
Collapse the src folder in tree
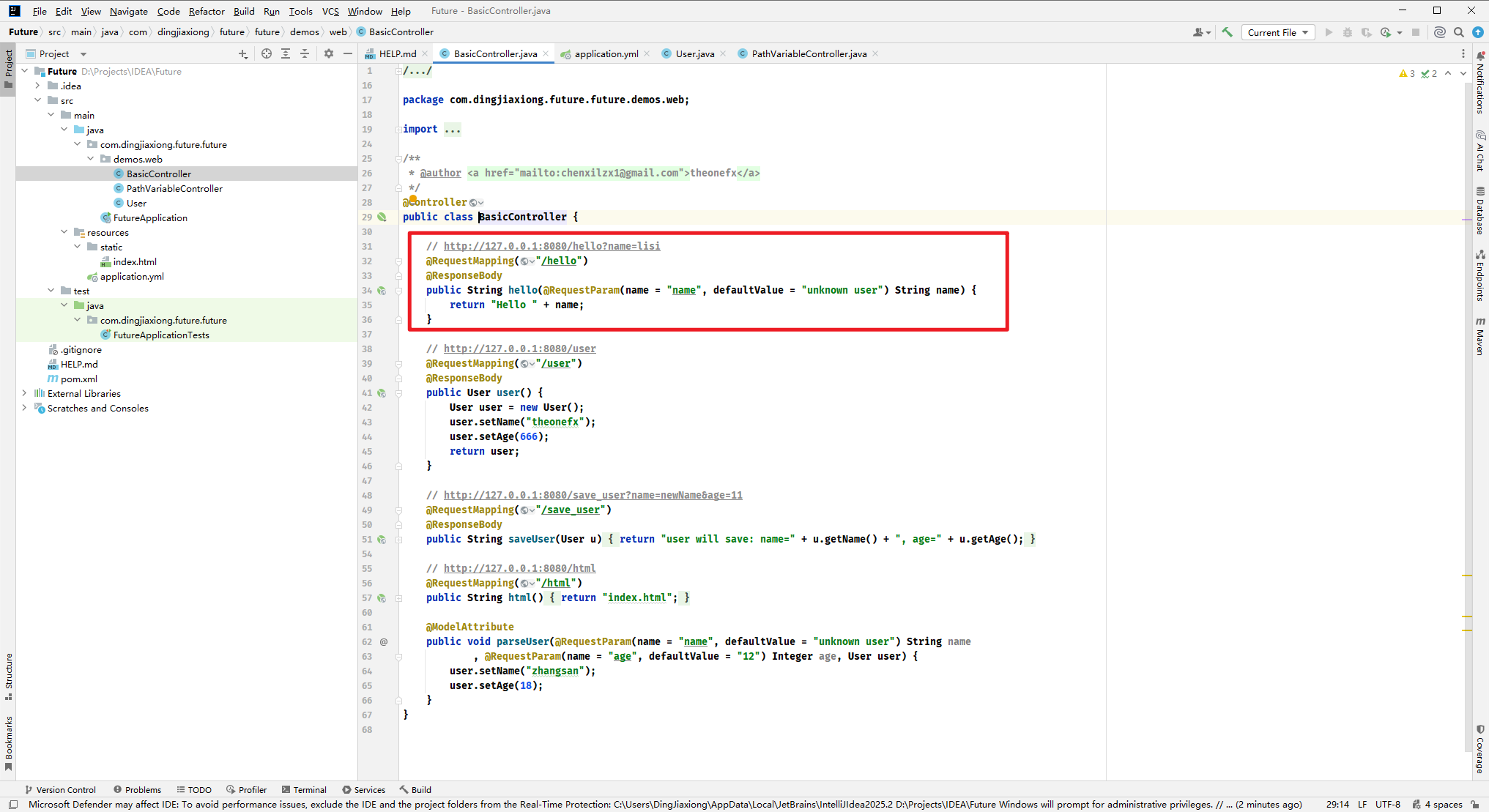[37, 100]
